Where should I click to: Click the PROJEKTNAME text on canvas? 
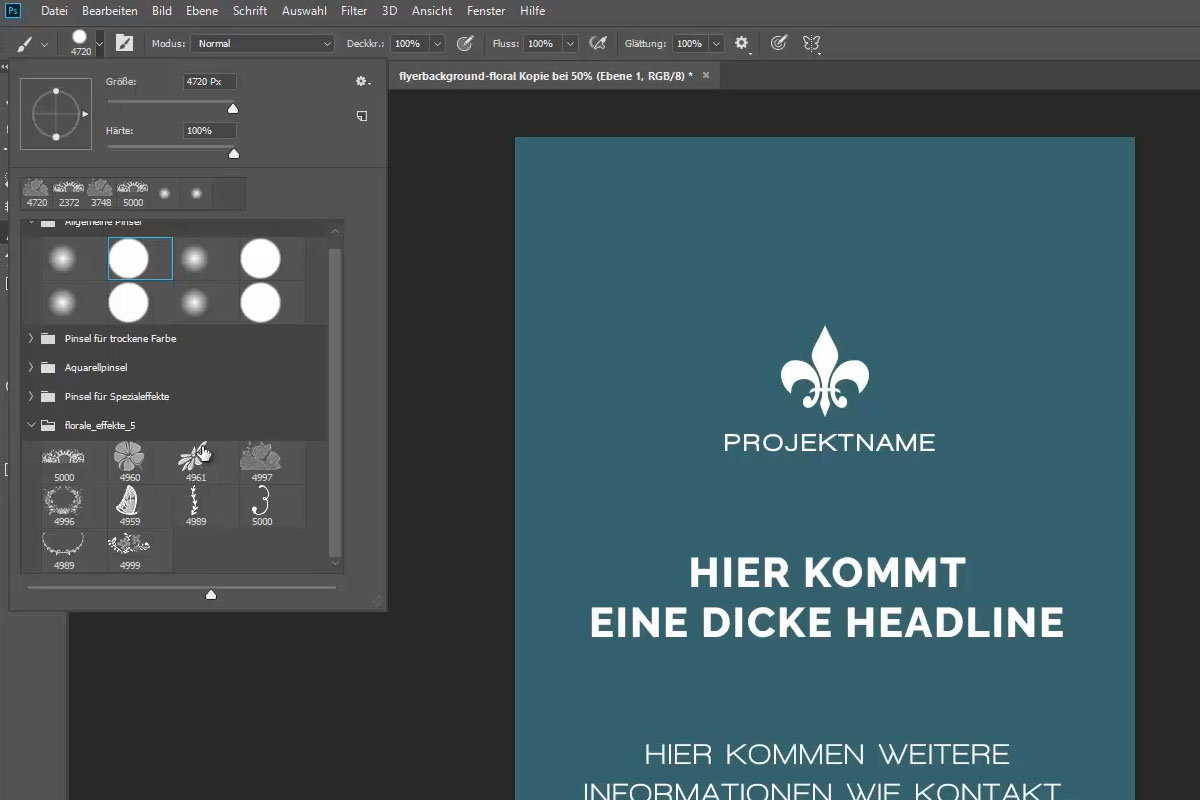(x=829, y=443)
